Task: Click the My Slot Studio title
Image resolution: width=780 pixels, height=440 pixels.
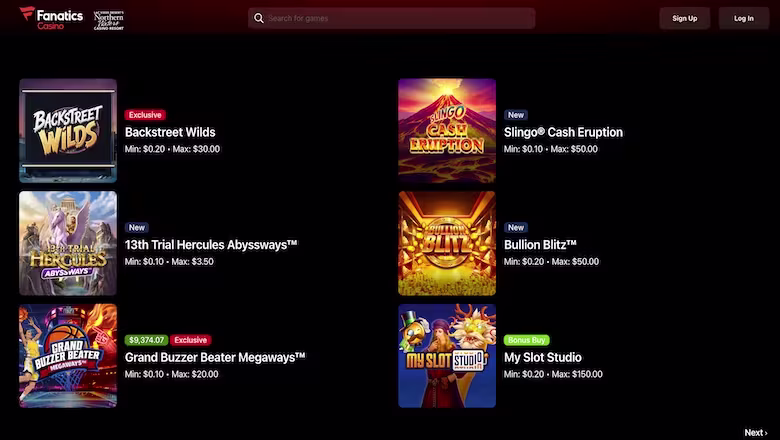Action: (x=543, y=357)
